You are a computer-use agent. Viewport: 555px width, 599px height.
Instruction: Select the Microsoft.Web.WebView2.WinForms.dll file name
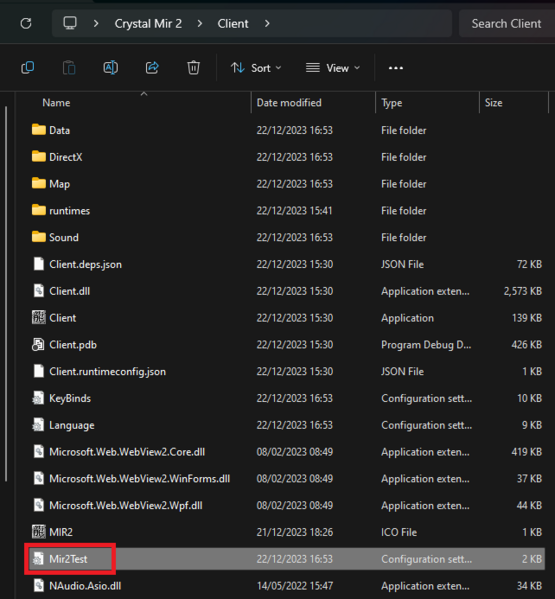tap(139, 479)
